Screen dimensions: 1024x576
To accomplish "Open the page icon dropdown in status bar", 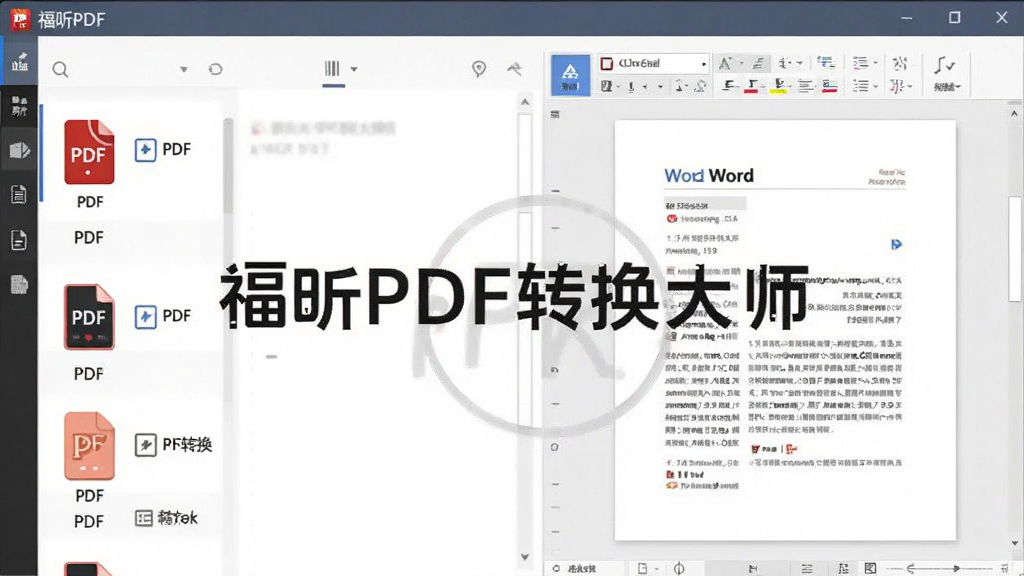I will (657, 569).
